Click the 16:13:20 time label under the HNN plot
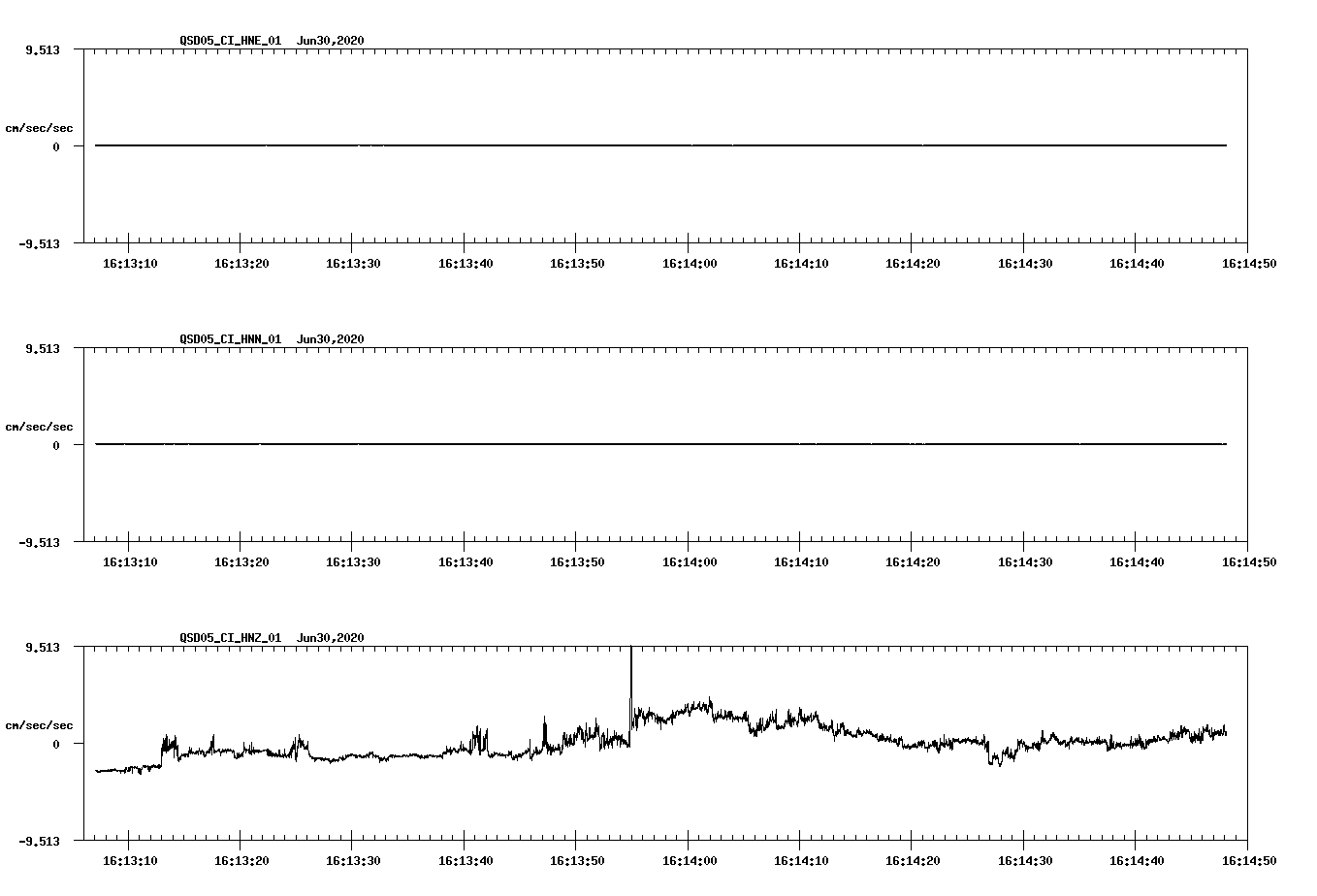 [x=241, y=561]
